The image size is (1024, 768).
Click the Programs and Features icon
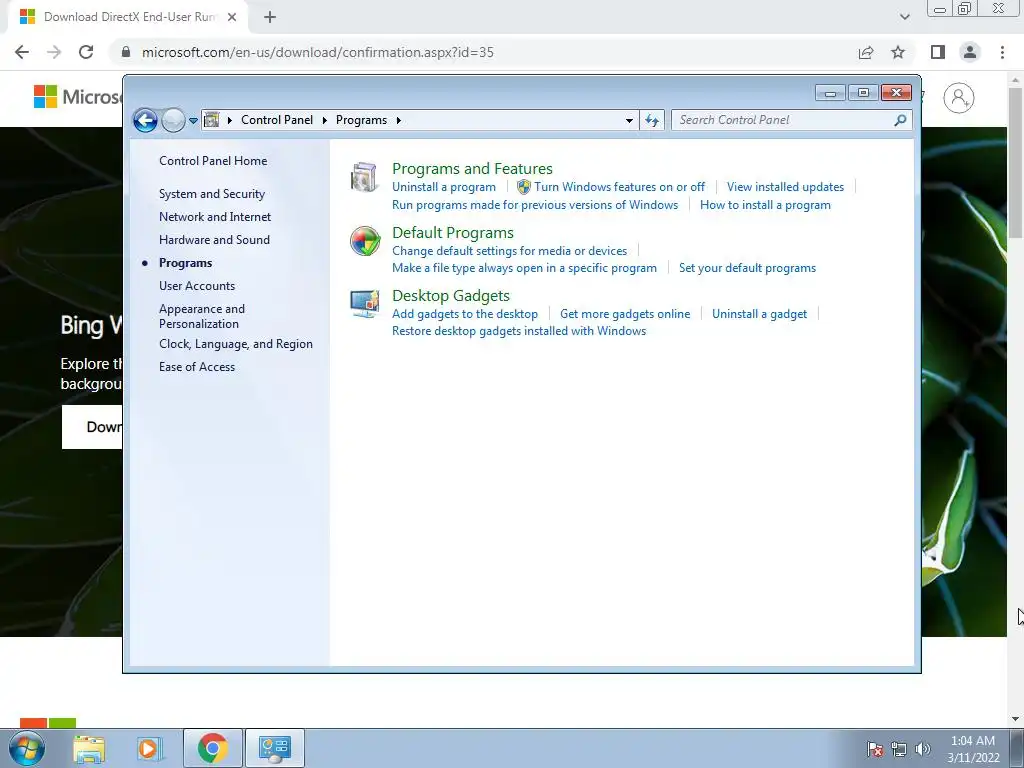(x=364, y=177)
